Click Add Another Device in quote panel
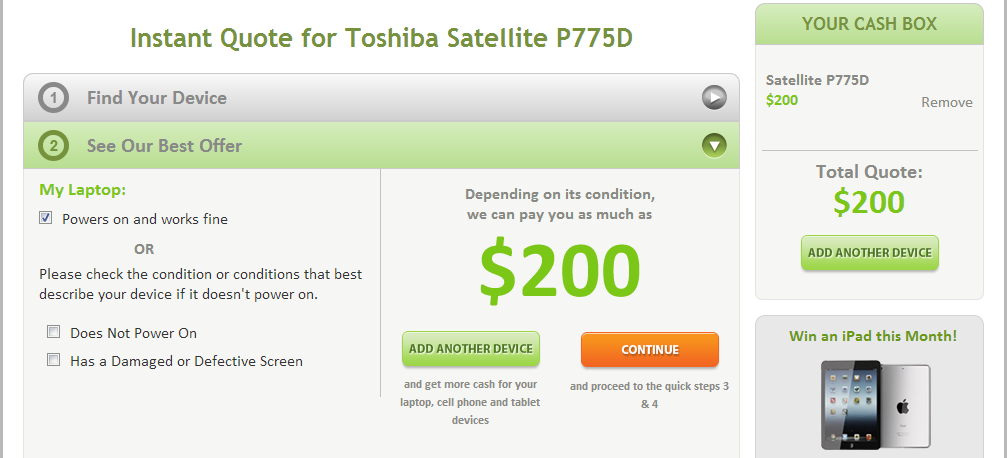1007x458 pixels. click(x=471, y=349)
